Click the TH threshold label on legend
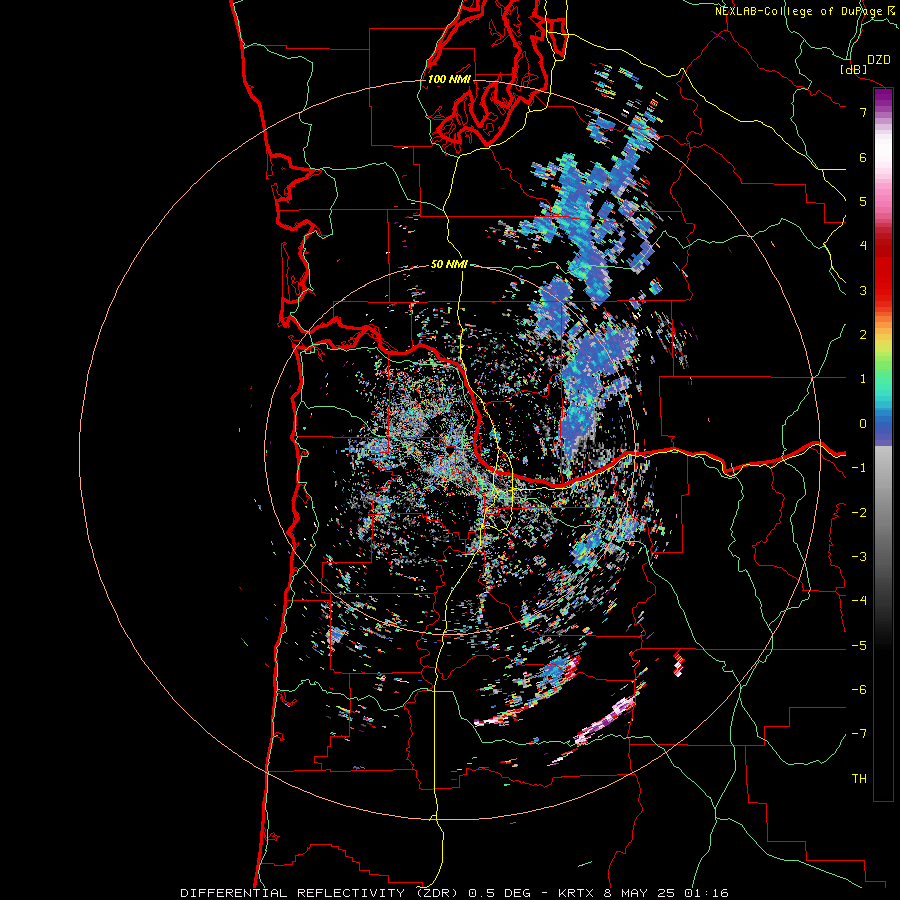 [859, 779]
